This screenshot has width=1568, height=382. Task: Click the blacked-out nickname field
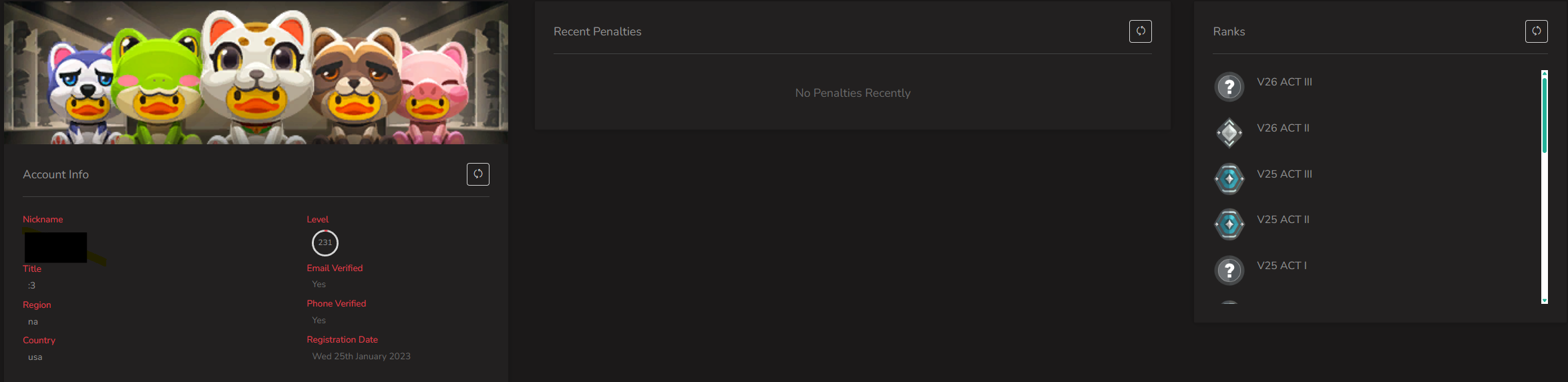[55, 247]
